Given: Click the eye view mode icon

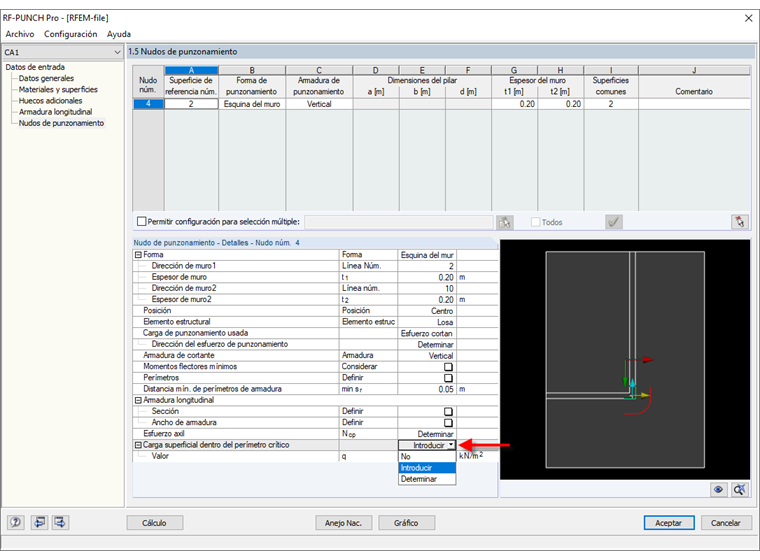Looking at the screenshot, I should (718, 489).
